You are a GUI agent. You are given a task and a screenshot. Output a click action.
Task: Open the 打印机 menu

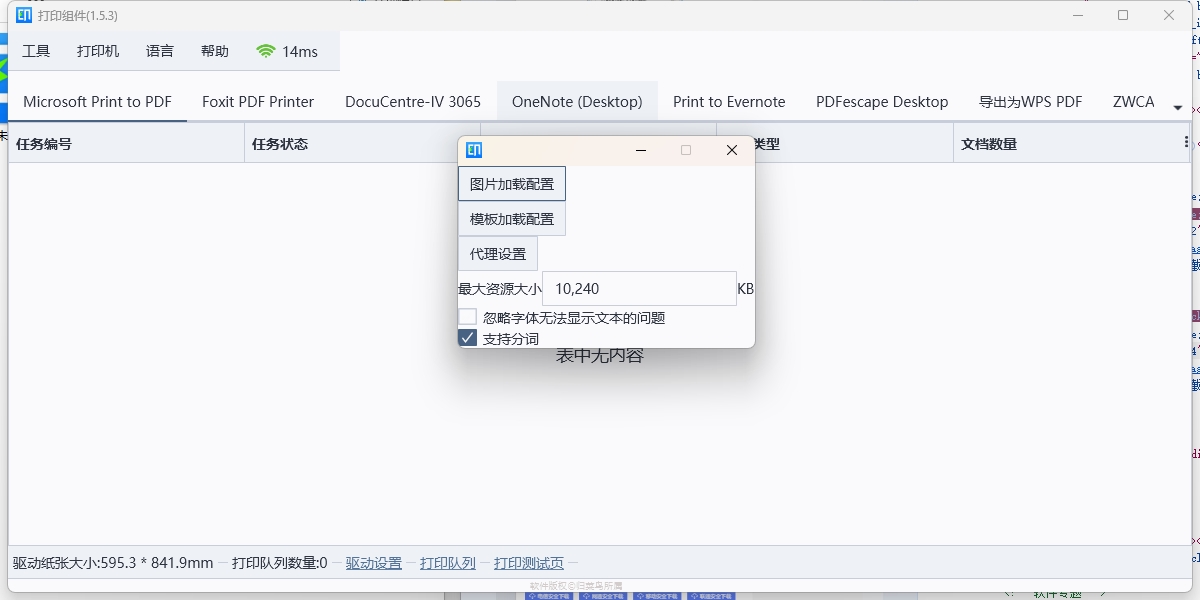[x=98, y=51]
